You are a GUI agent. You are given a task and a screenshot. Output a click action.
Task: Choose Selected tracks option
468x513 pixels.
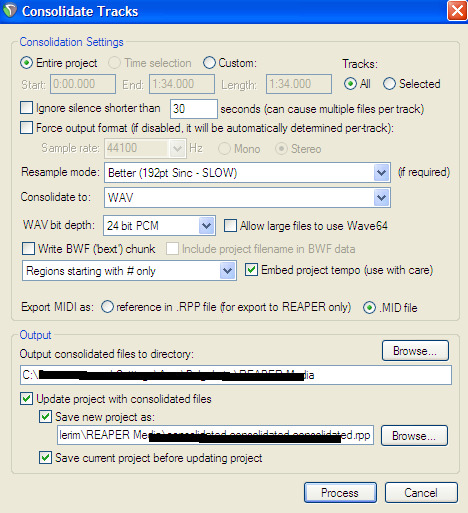[x=389, y=84]
